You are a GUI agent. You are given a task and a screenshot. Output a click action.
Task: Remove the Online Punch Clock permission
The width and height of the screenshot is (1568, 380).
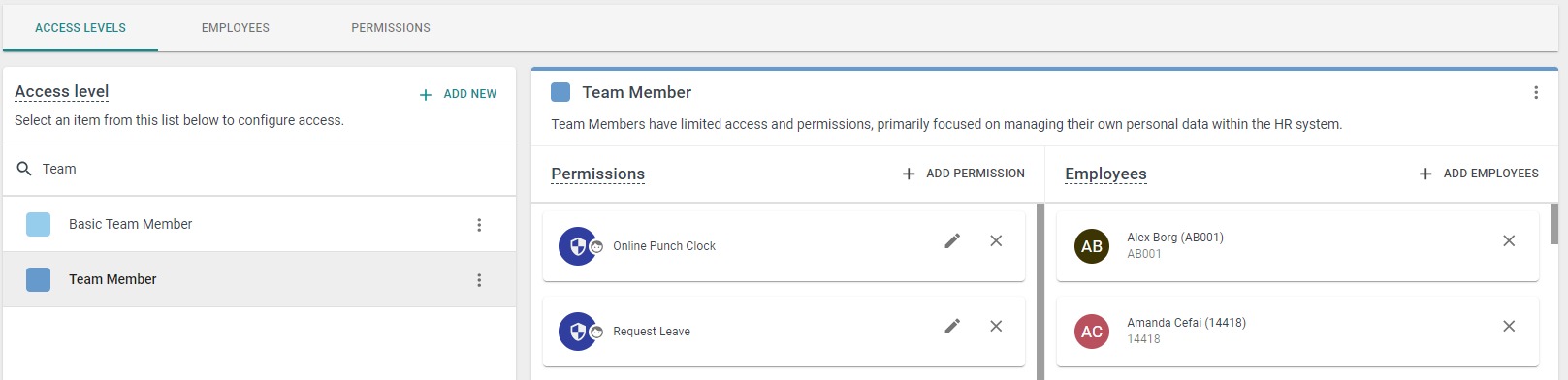(x=996, y=240)
